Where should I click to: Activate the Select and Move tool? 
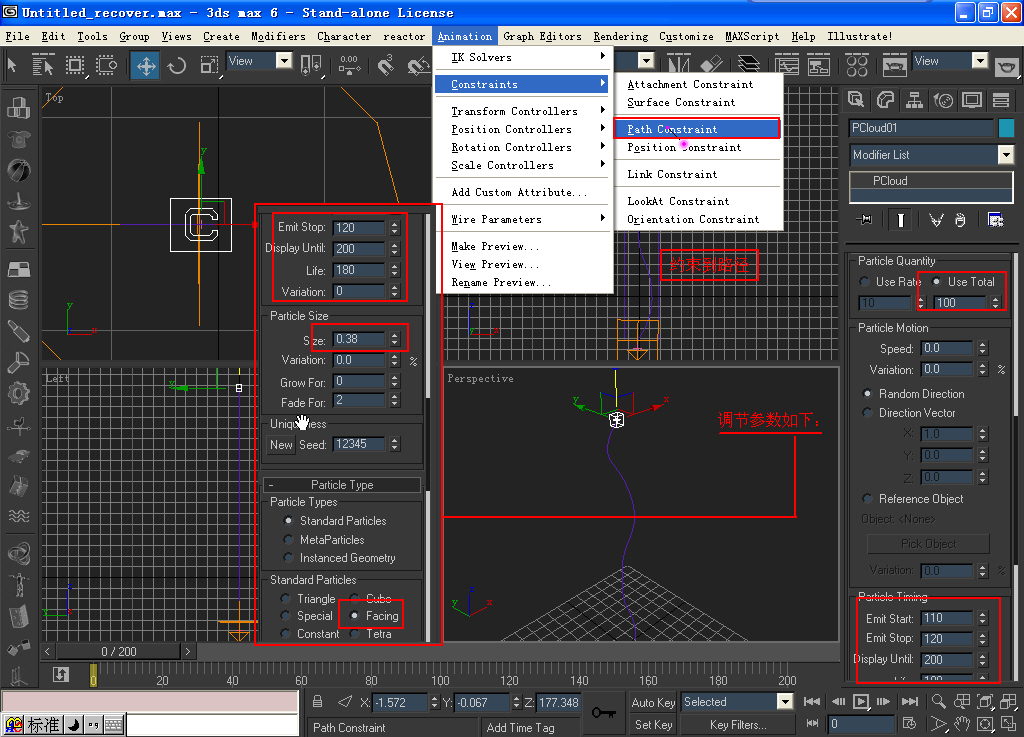click(145, 65)
